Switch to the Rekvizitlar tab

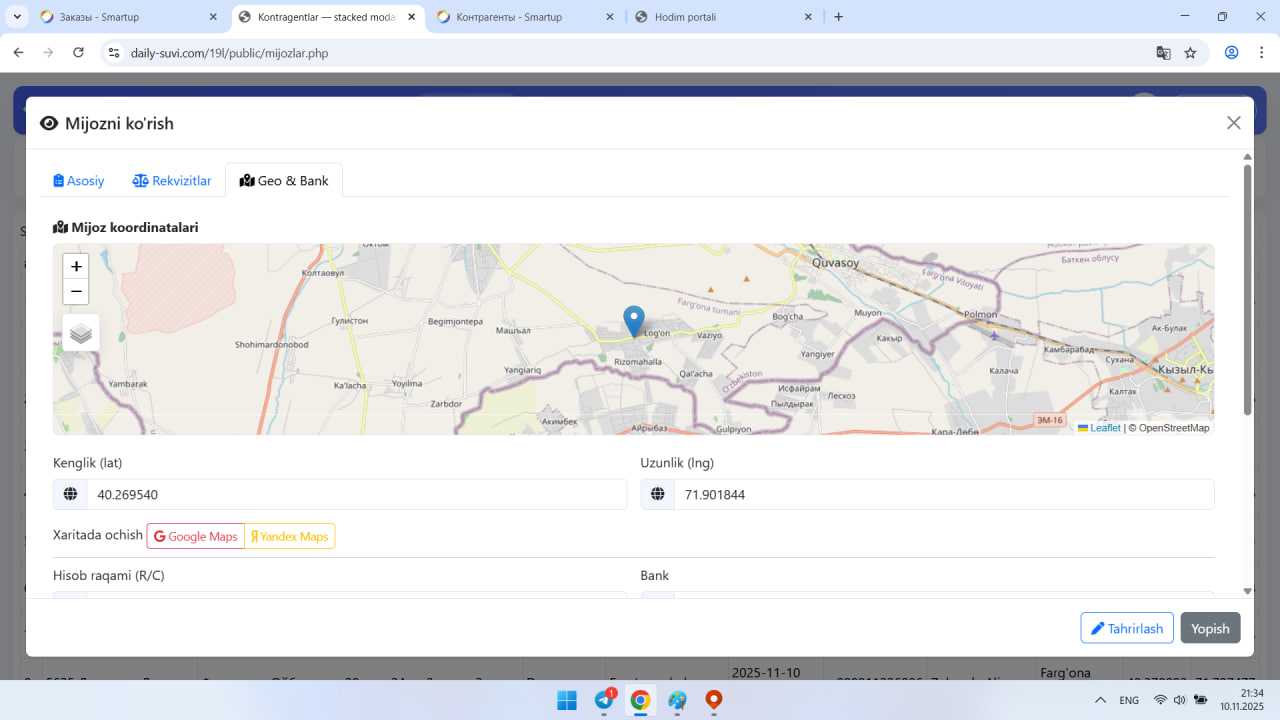pyautogui.click(x=172, y=181)
